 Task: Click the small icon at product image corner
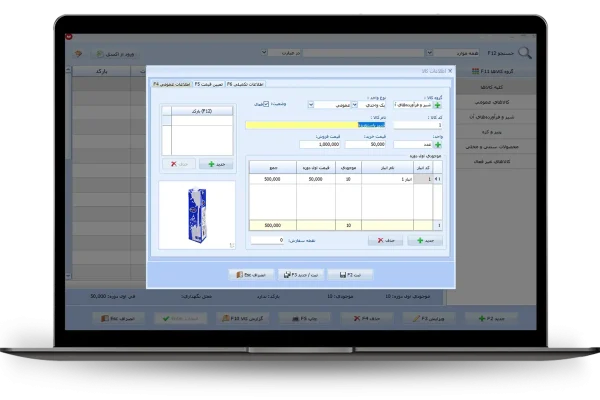pyautogui.click(x=232, y=245)
